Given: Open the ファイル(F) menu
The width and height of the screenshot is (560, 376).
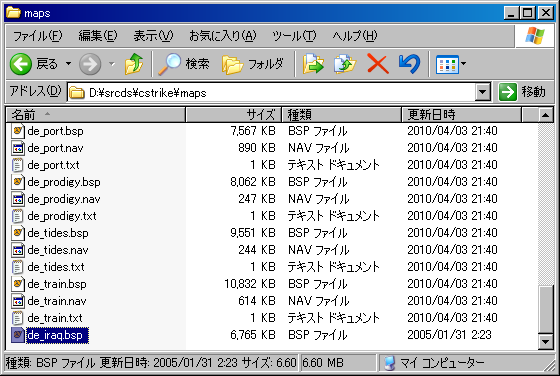Looking at the screenshot, I should point(38,36).
